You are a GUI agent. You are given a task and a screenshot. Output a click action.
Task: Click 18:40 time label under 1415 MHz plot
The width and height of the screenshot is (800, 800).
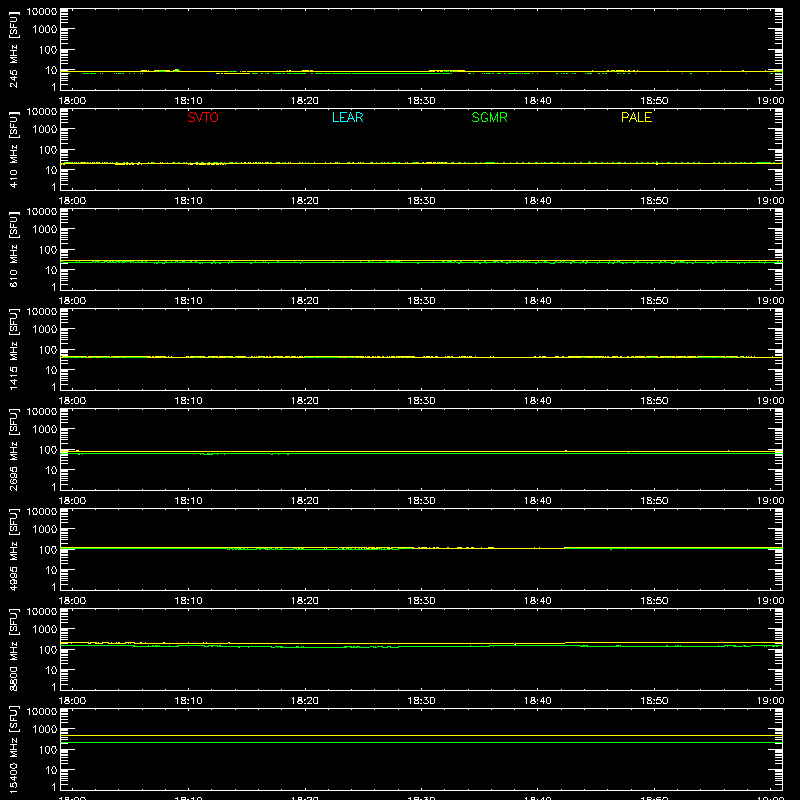pos(538,401)
